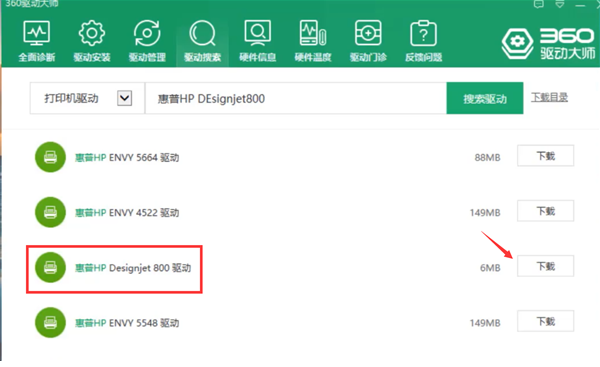Open the 反馈问题 feedback section
600x367 pixels.
click(423, 41)
